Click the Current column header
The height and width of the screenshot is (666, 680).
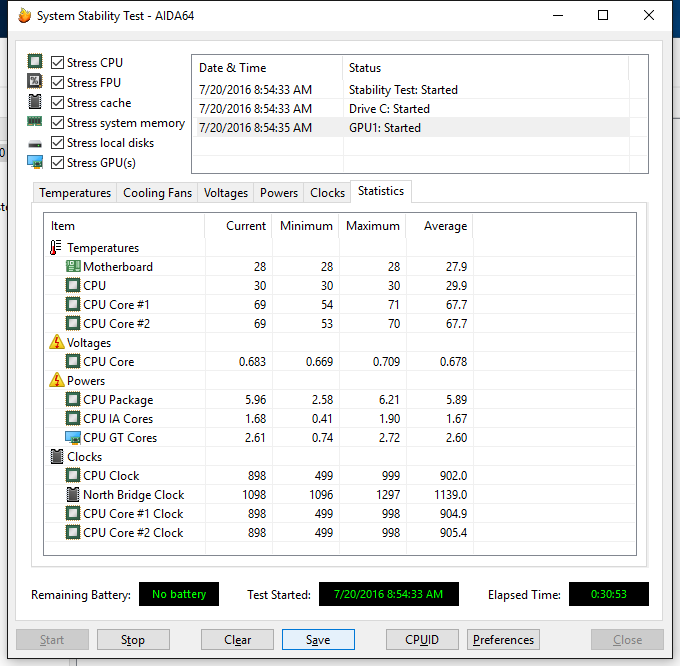[239, 226]
